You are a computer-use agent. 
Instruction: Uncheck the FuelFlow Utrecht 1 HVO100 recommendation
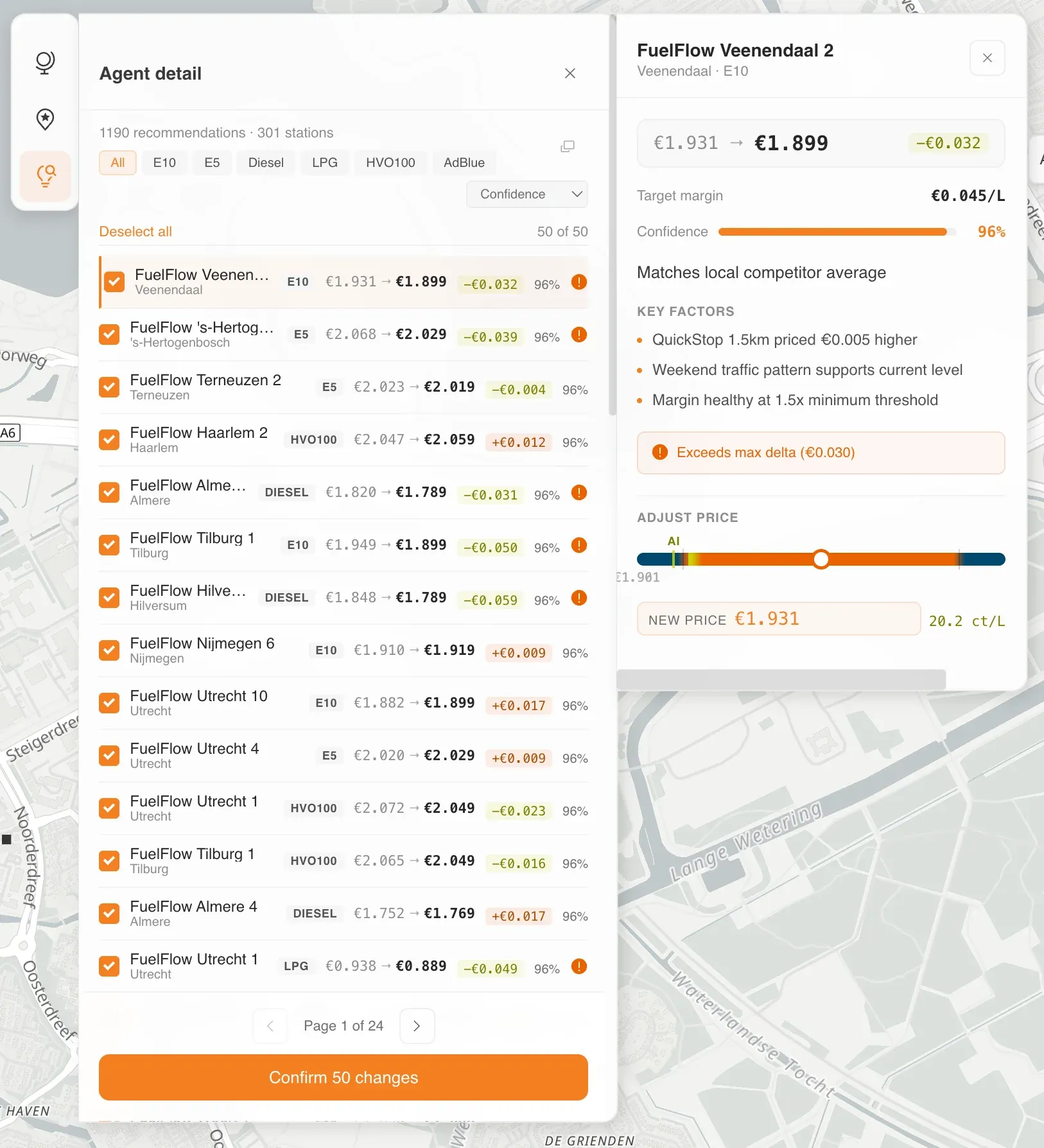109,808
